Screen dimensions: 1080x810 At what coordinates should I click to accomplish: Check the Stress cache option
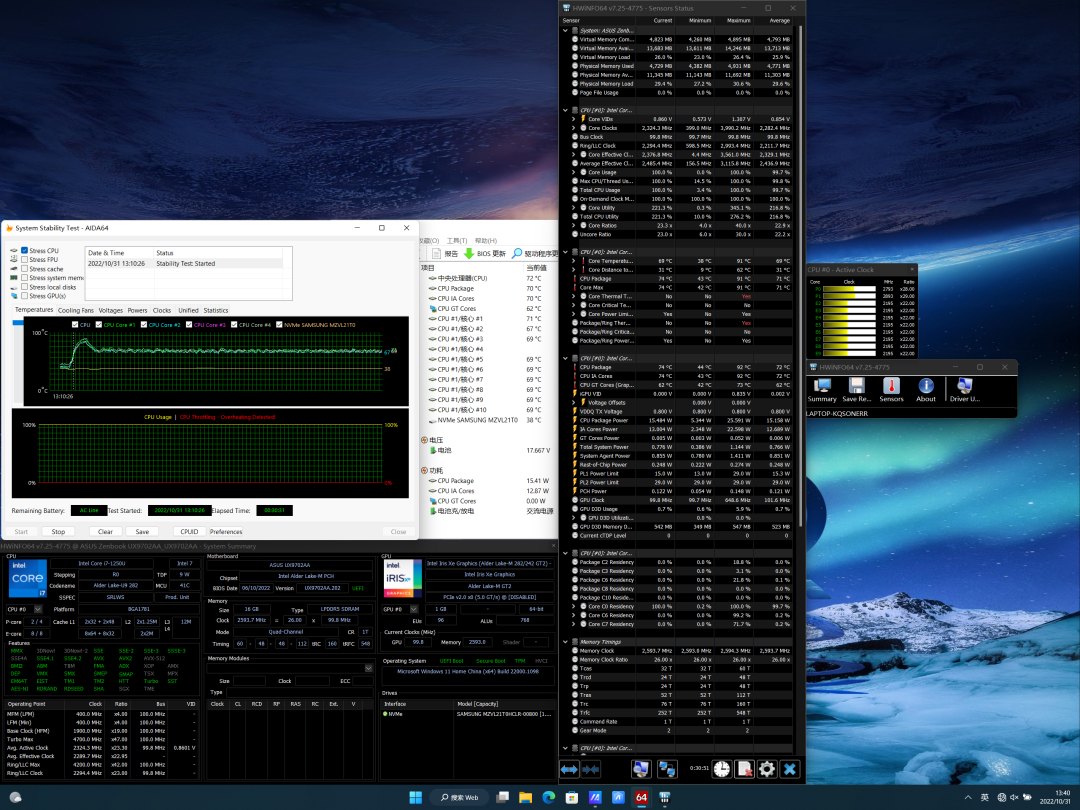(25, 269)
